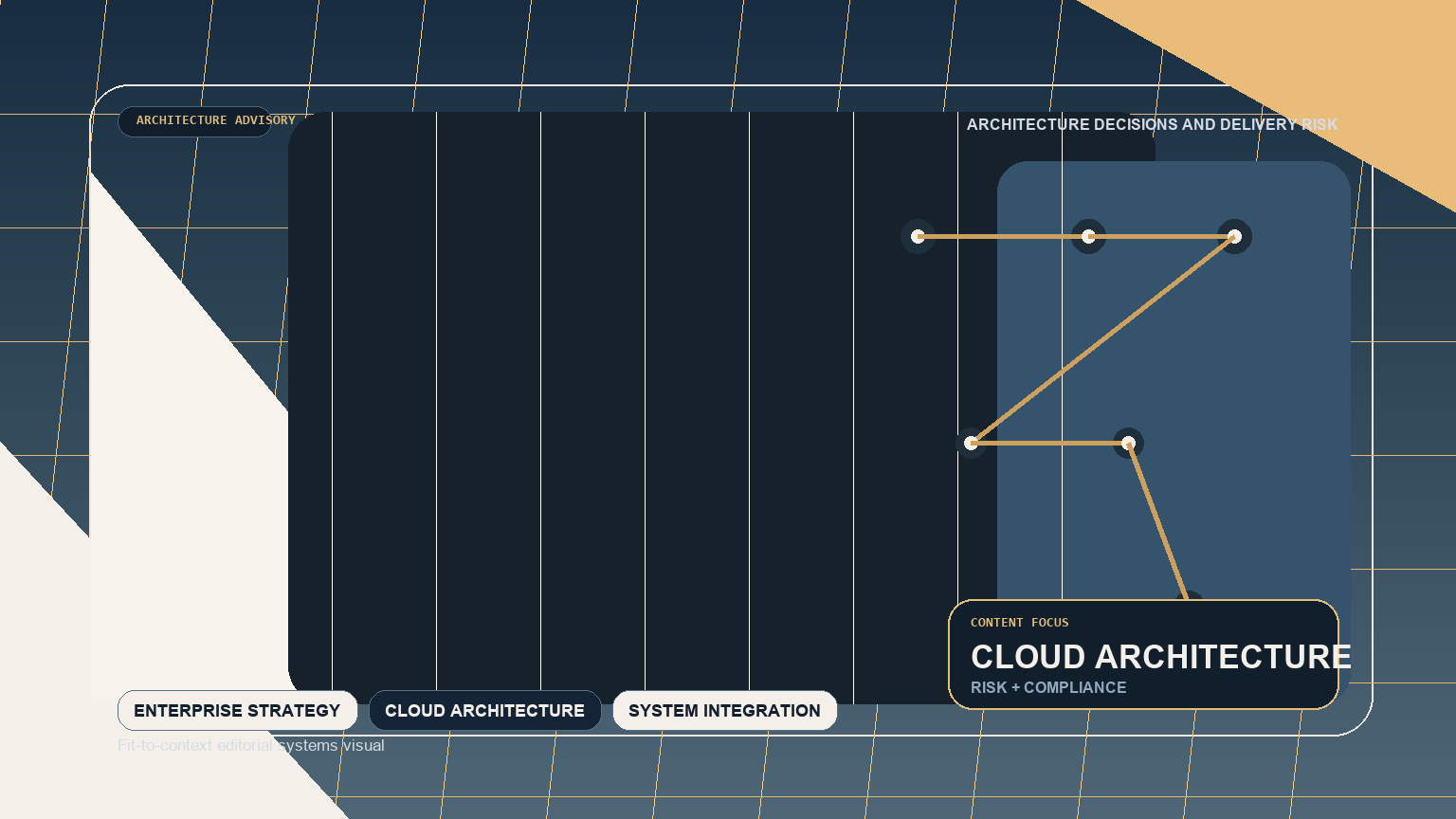
Task: Select the System Integration pill
Action: [x=724, y=711]
